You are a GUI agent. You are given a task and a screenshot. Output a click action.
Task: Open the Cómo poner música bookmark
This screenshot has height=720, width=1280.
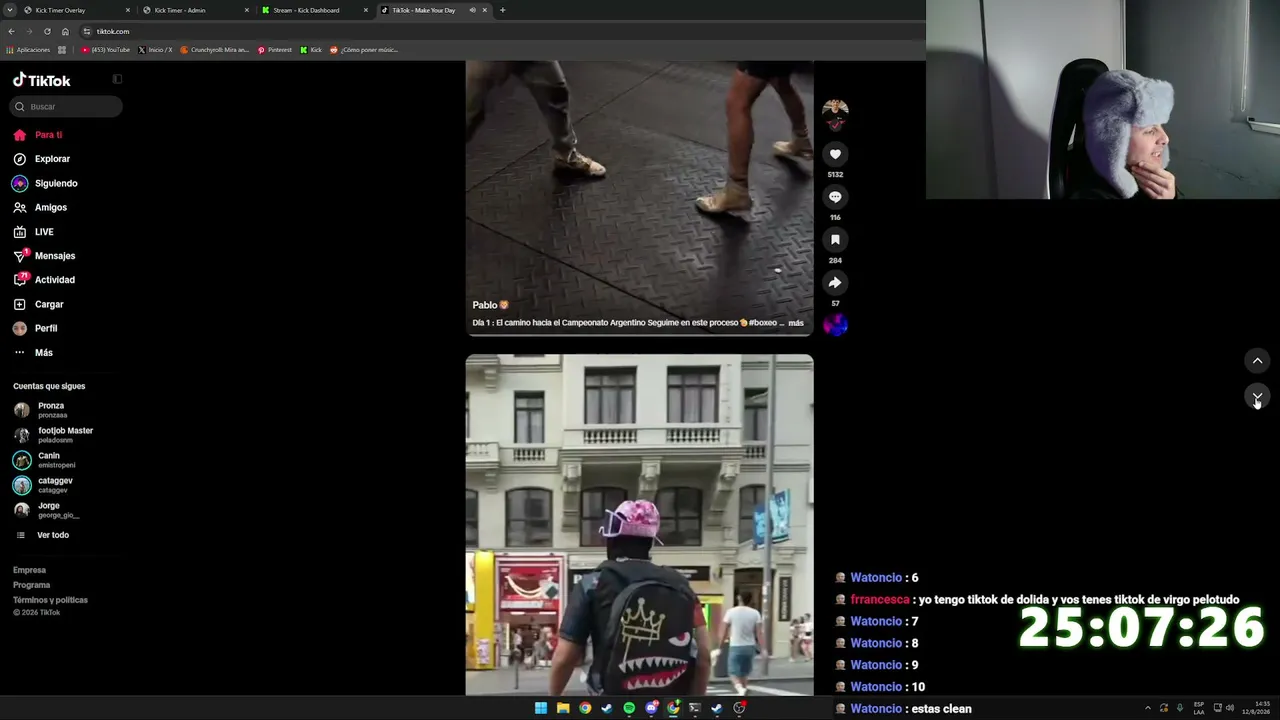[364, 50]
